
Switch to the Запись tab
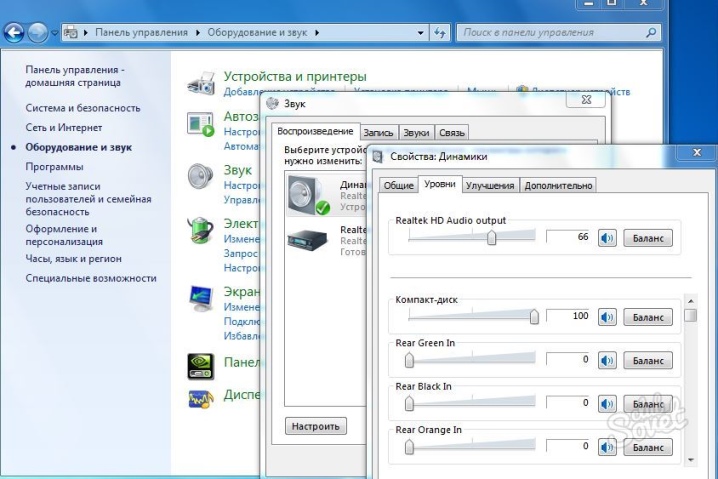point(378,133)
